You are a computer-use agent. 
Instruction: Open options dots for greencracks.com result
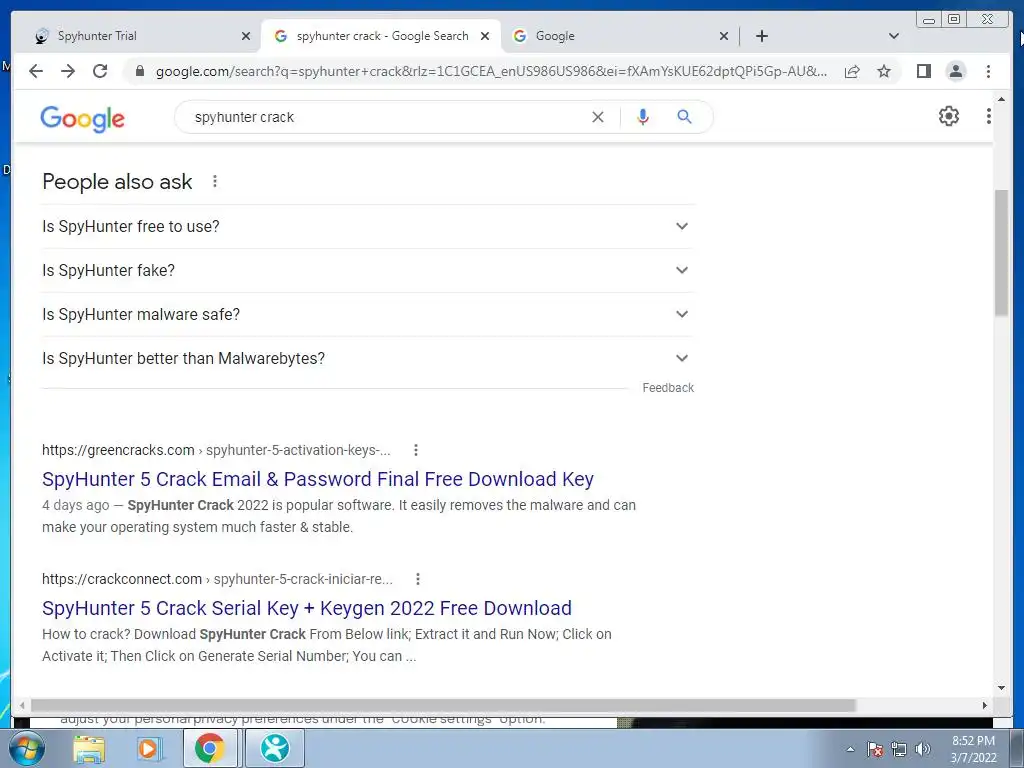(x=416, y=450)
